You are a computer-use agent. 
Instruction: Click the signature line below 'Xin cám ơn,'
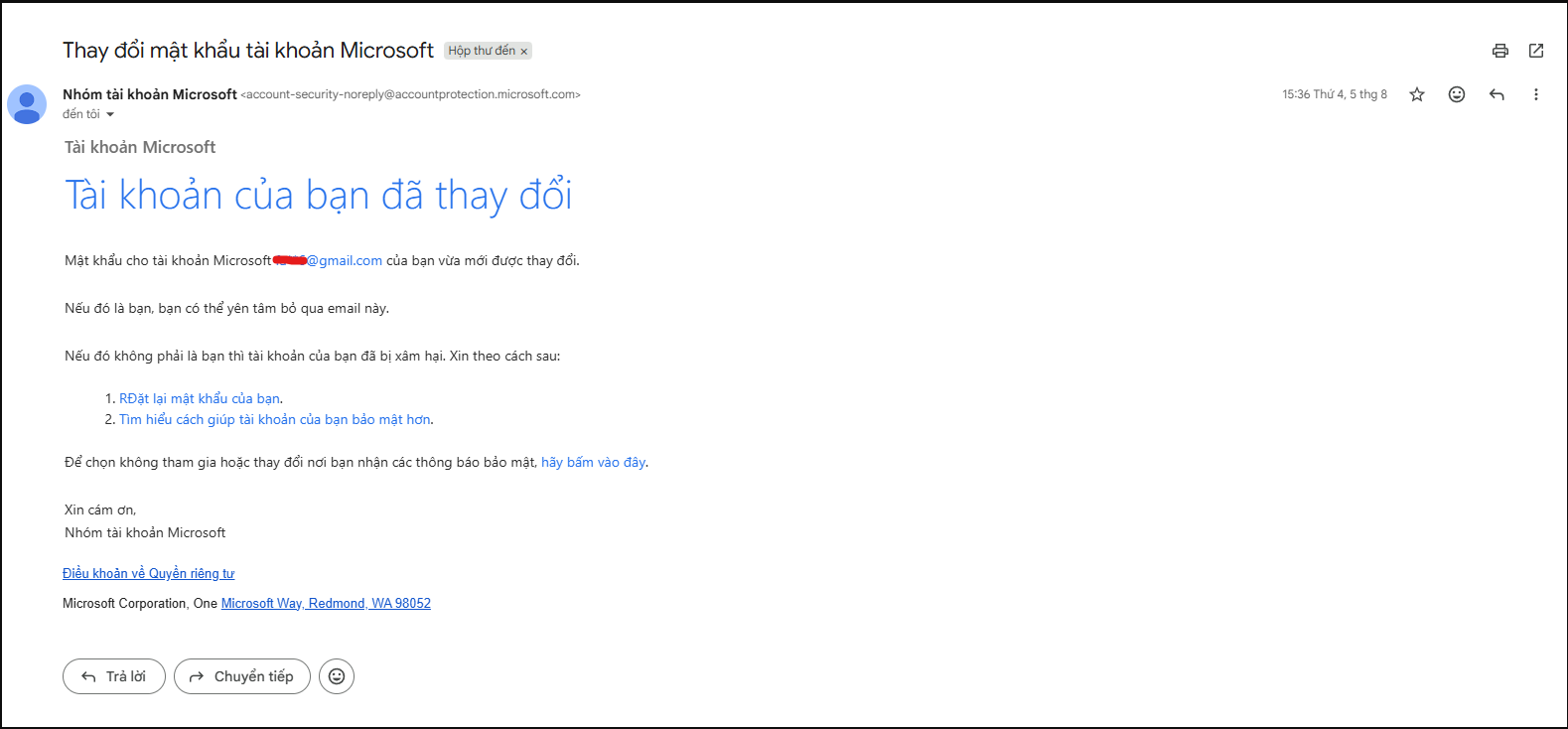click(x=145, y=532)
